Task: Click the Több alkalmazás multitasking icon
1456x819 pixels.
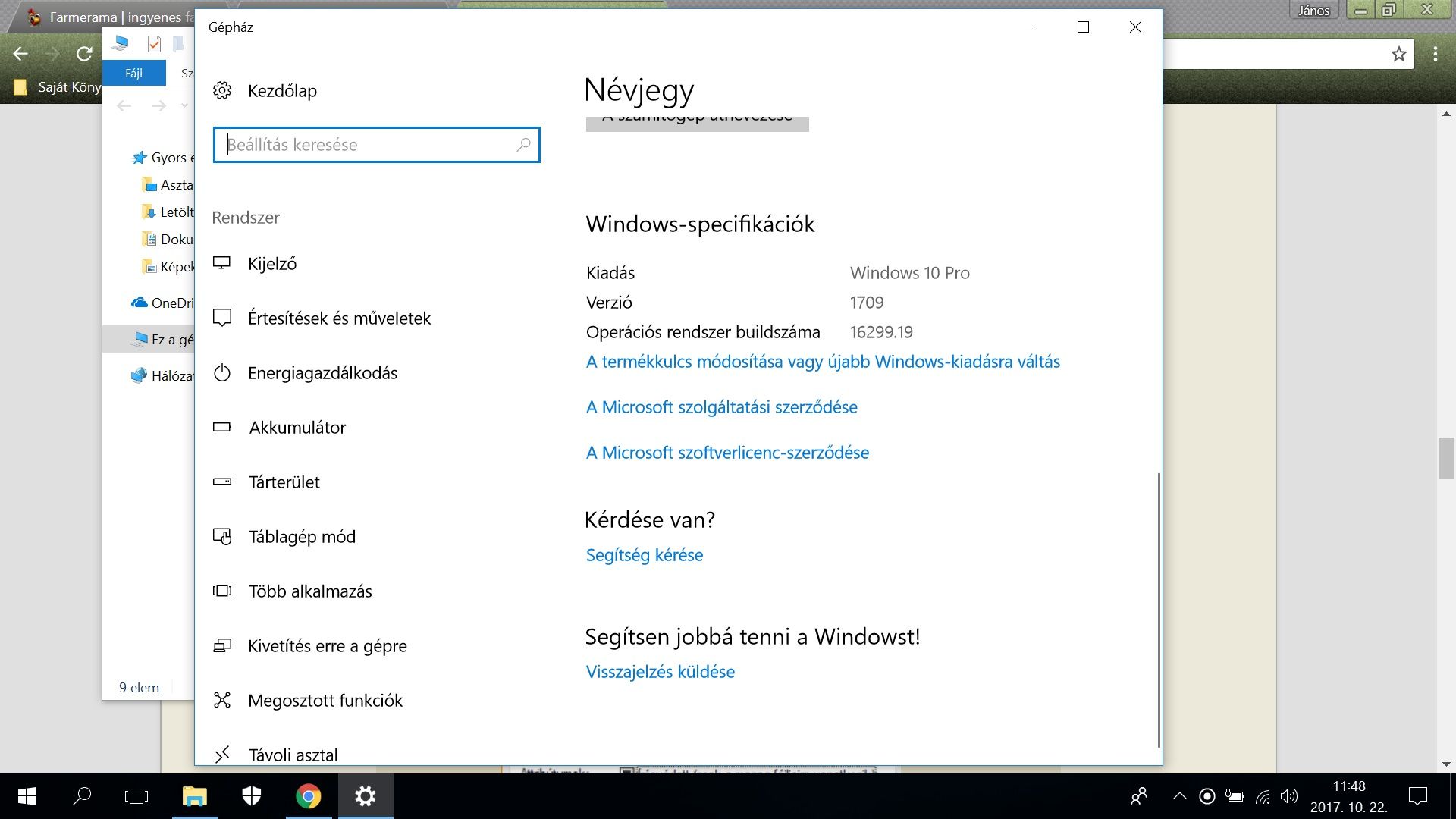Action: (221, 591)
